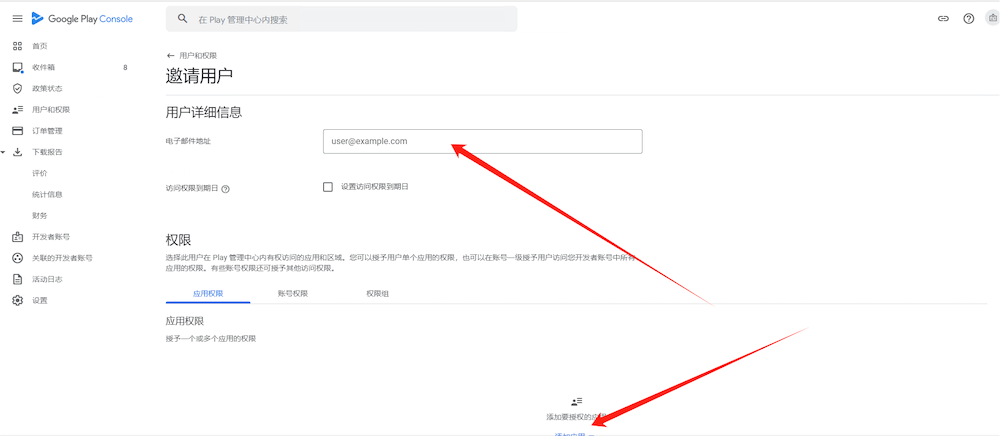Screen dimensions: 1000x436
Task: Click the copy link icon in header
Action: coord(943,19)
